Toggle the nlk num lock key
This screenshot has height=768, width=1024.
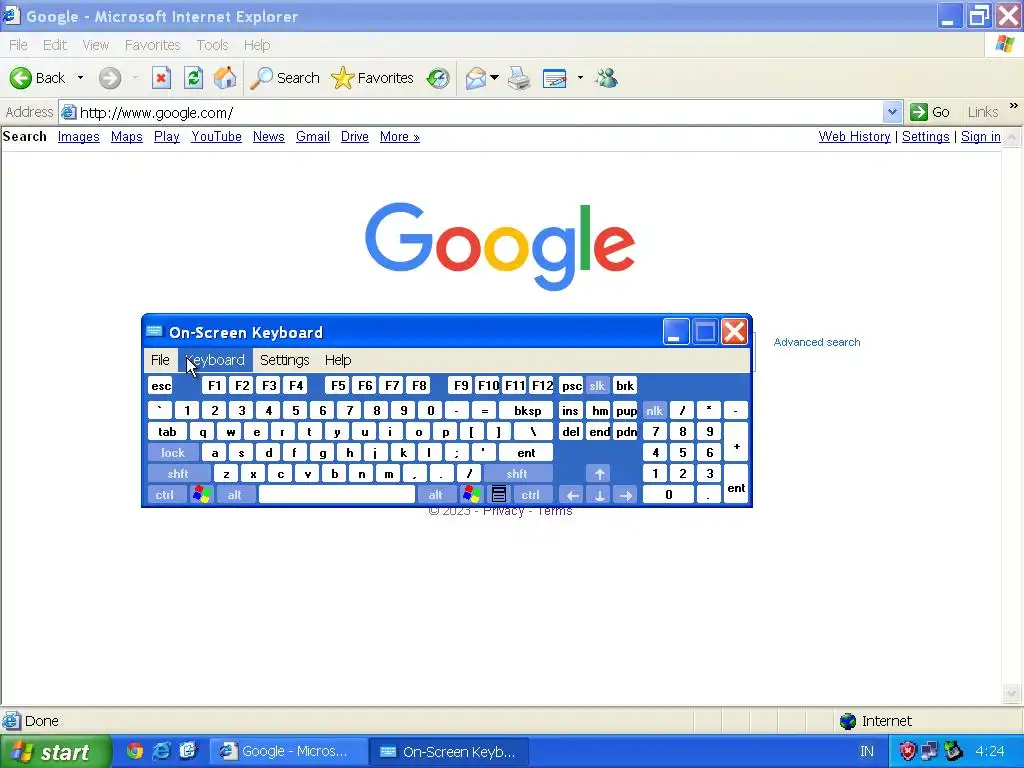click(654, 411)
